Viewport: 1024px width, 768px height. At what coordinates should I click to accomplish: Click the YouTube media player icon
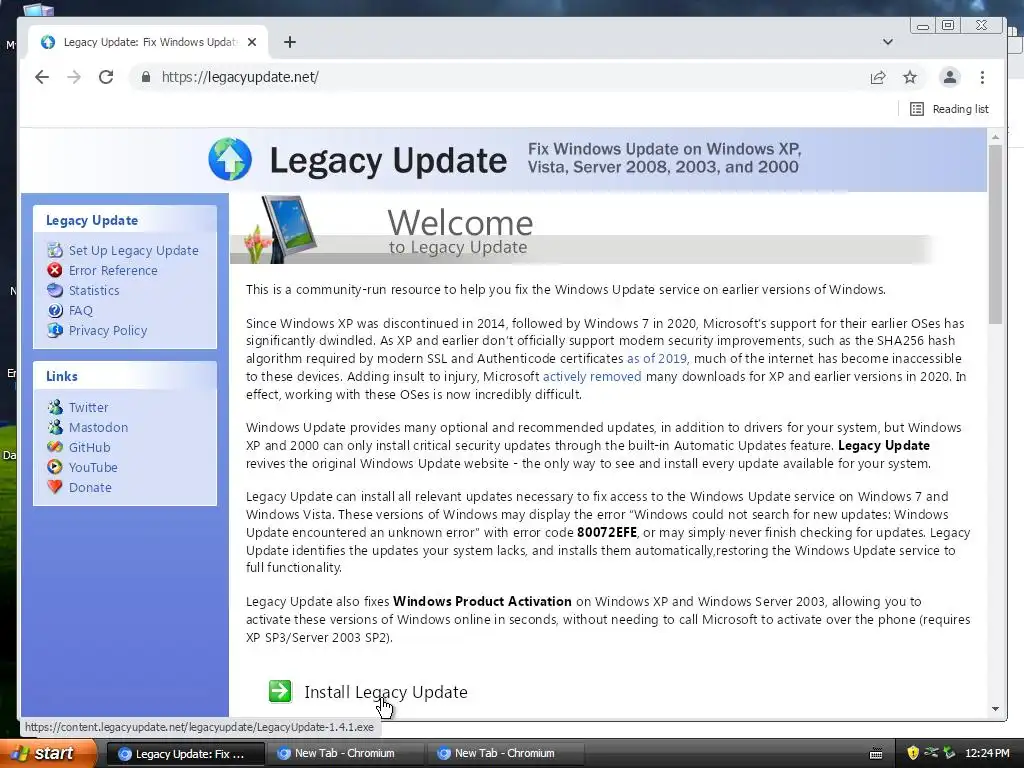point(55,467)
